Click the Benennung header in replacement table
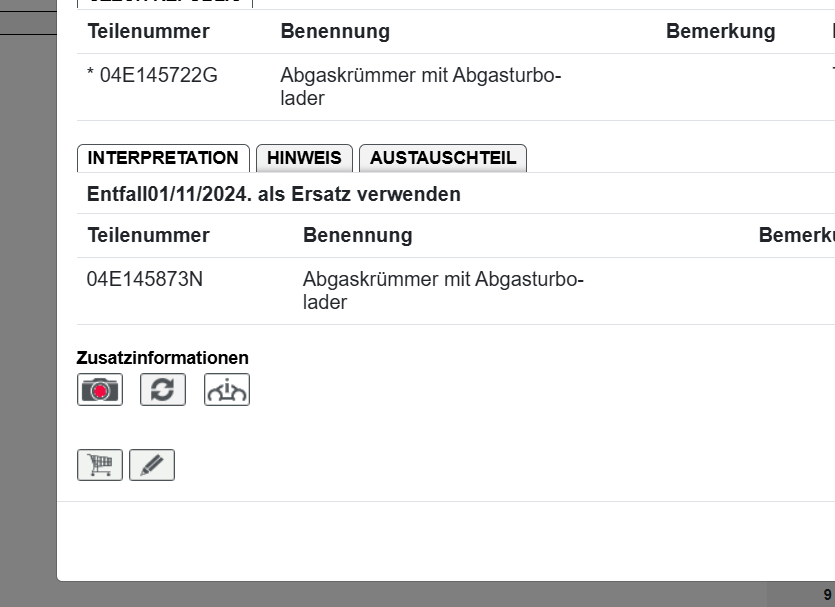 coord(358,235)
